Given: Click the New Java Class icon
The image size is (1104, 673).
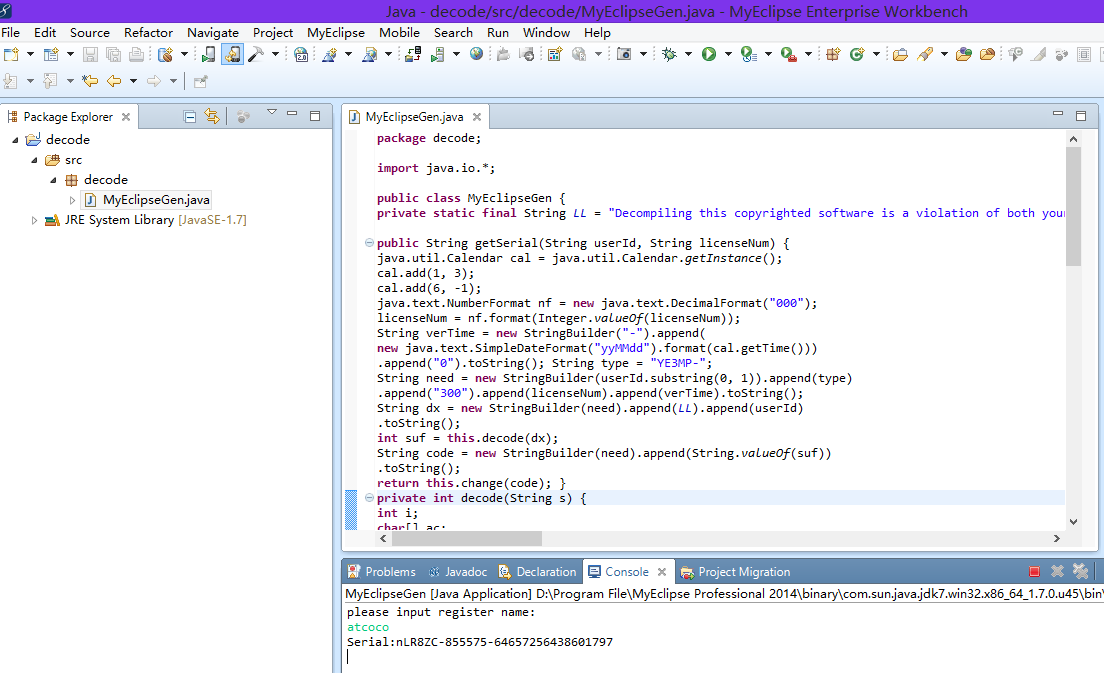Looking at the screenshot, I should click(x=857, y=54).
